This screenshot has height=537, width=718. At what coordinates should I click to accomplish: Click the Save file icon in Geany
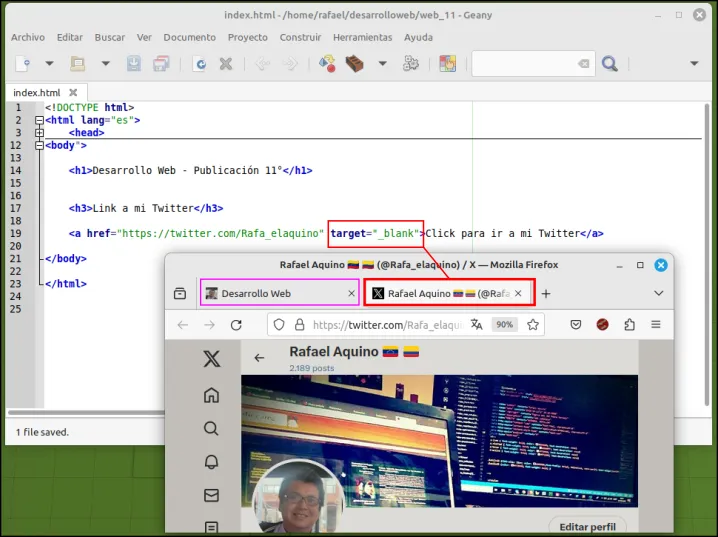(134, 64)
